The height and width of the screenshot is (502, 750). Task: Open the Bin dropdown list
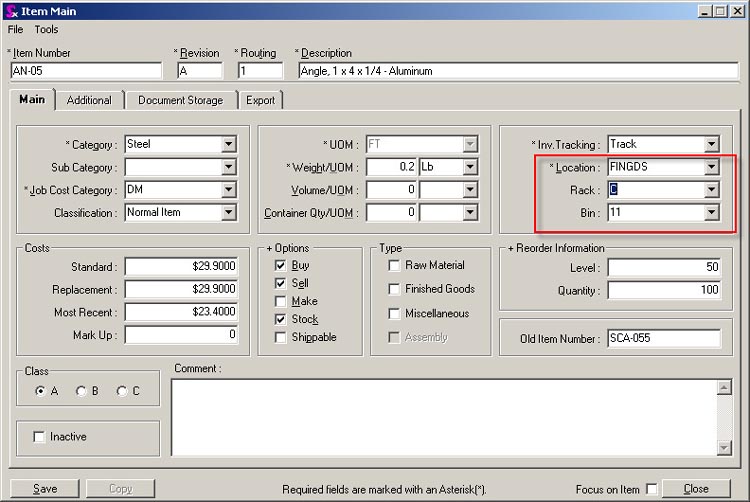click(711, 213)
